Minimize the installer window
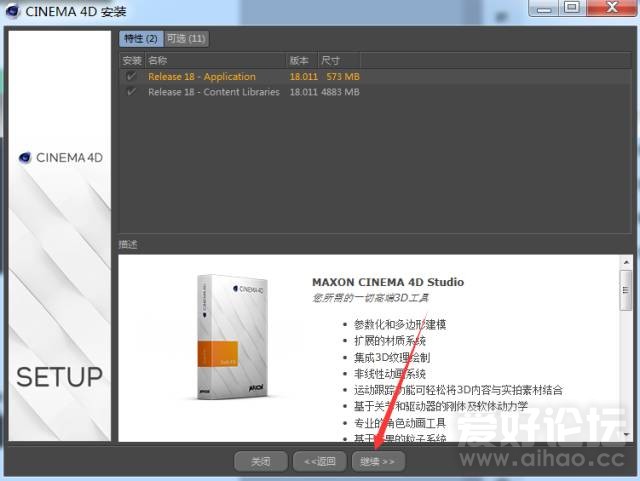This screenshot has width=640, height=481. coord(544,8)
